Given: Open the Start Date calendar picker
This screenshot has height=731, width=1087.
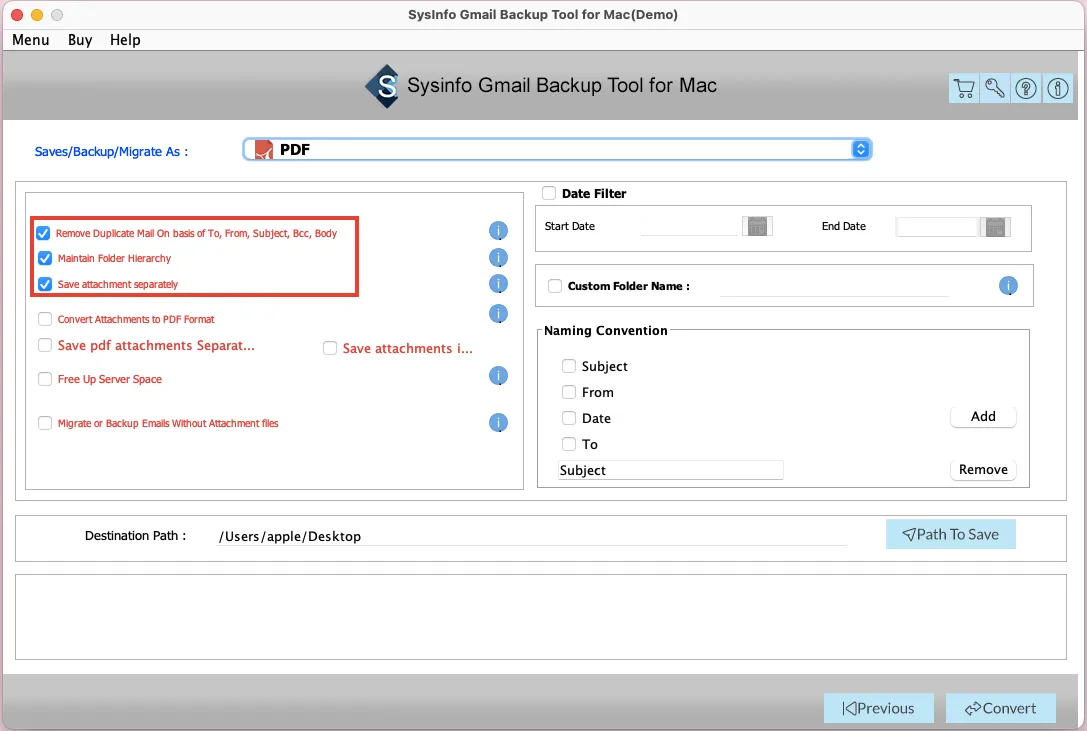Looking at the screenshot, I should [x=757, y=226].
